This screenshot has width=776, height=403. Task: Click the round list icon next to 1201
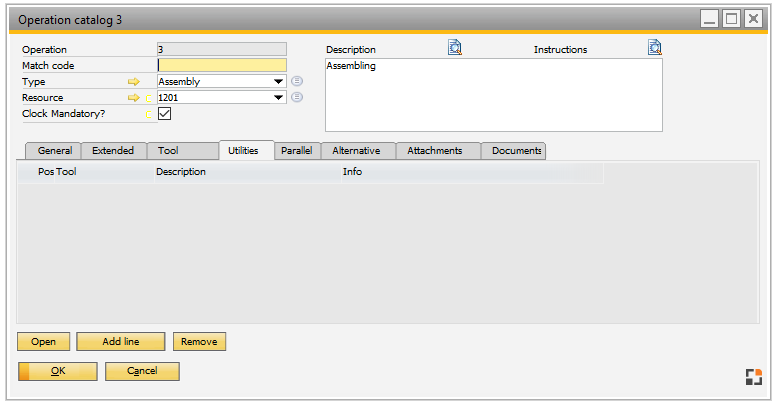coord(297,98)
